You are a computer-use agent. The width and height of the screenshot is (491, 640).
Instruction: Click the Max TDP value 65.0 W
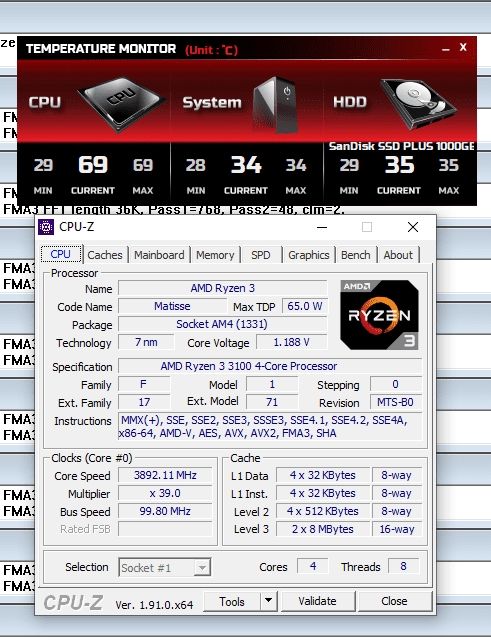tap(304, 306)
